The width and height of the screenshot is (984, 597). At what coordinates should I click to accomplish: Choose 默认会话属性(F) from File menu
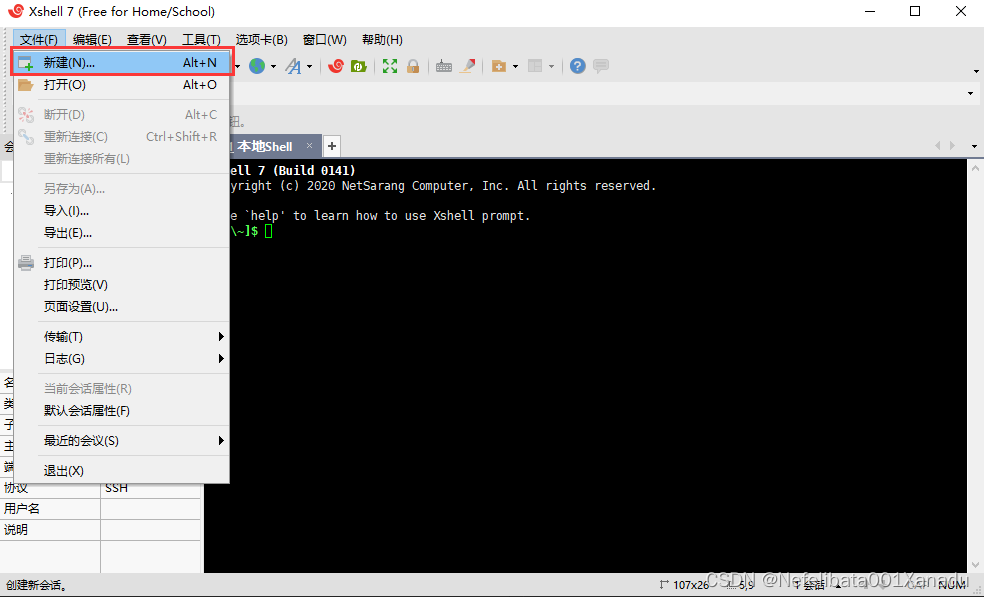click(x=122, y=411)
